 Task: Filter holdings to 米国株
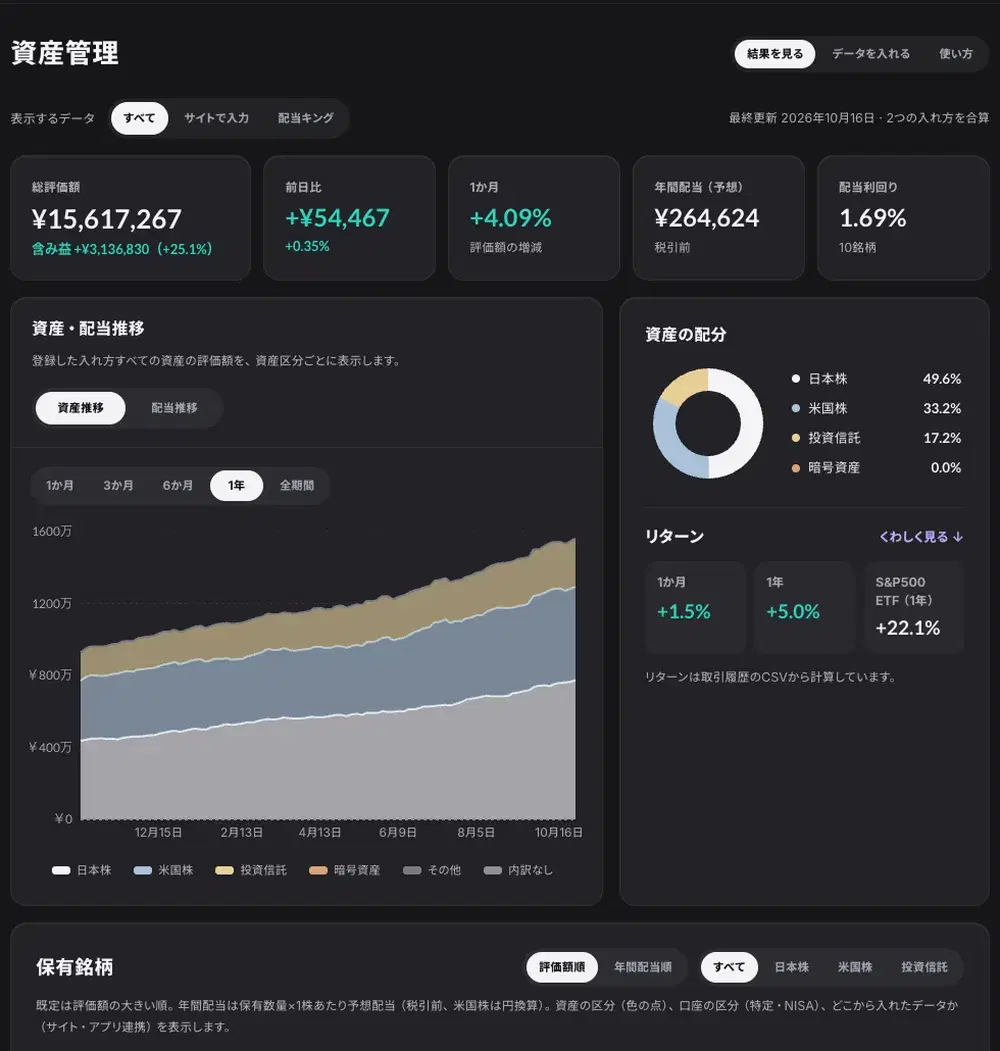tap(855, 967)
